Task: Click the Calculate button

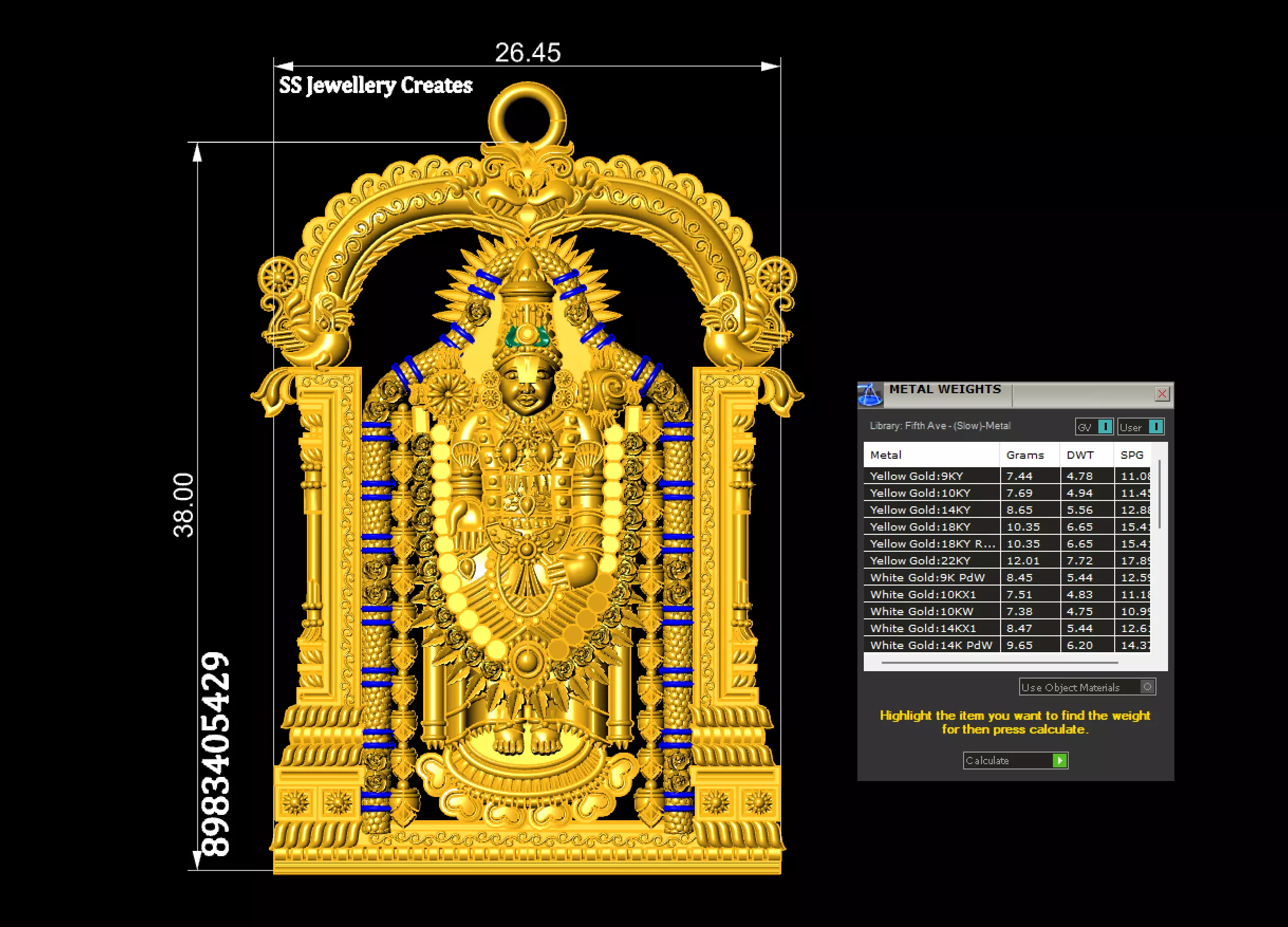Action: point(1015,761)
